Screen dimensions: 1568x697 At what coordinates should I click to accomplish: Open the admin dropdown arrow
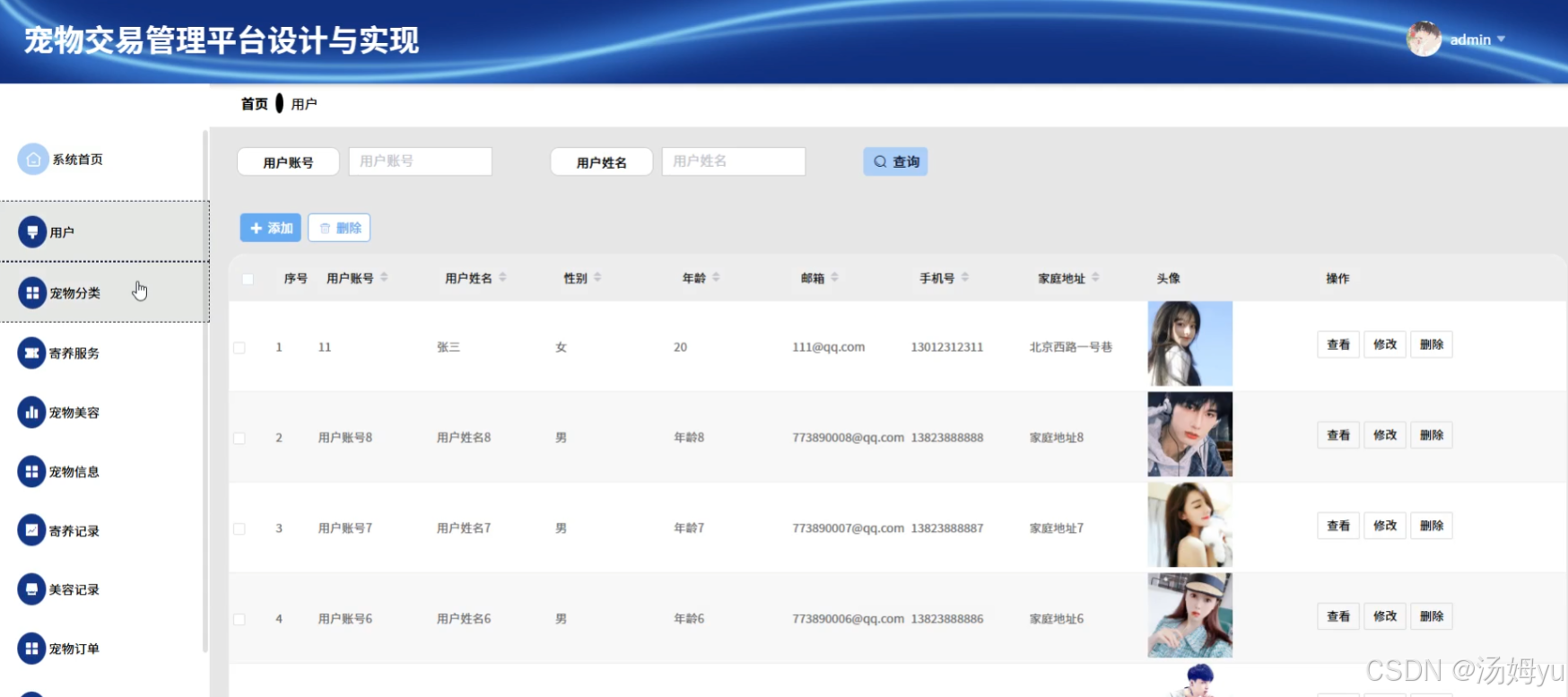point(1501,39)
